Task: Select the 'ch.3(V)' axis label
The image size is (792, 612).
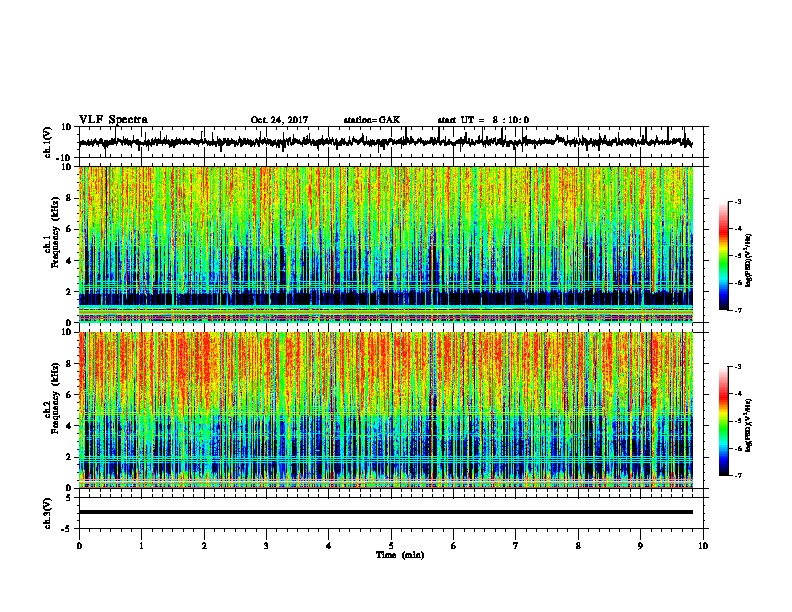Action: point(48,513)
